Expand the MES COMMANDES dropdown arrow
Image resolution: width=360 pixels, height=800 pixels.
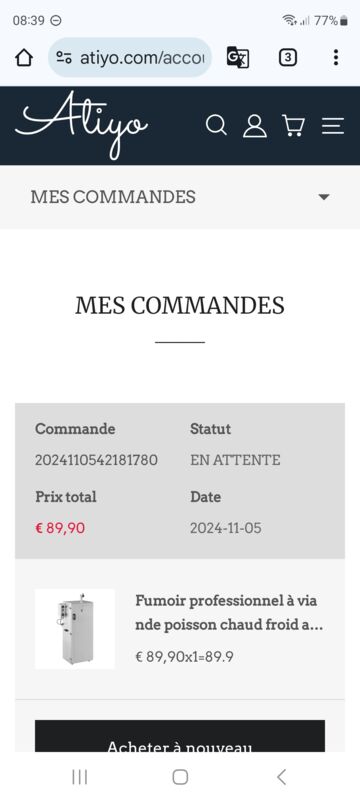[324, 197]
